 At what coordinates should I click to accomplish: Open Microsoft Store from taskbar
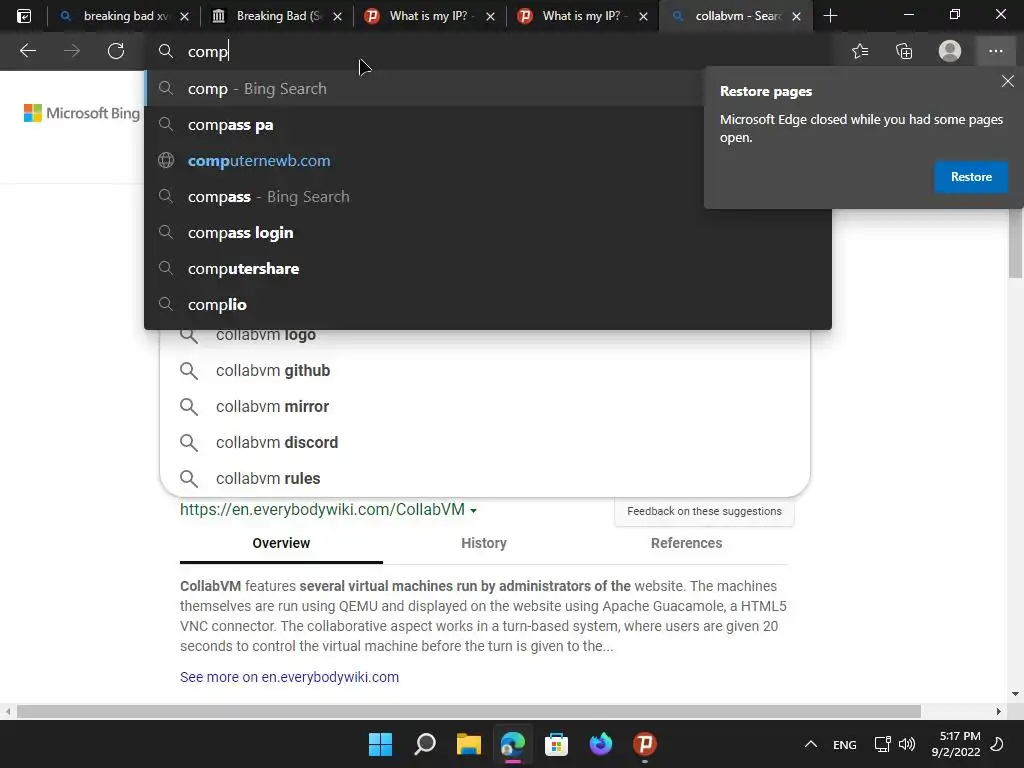pos(556,744)
